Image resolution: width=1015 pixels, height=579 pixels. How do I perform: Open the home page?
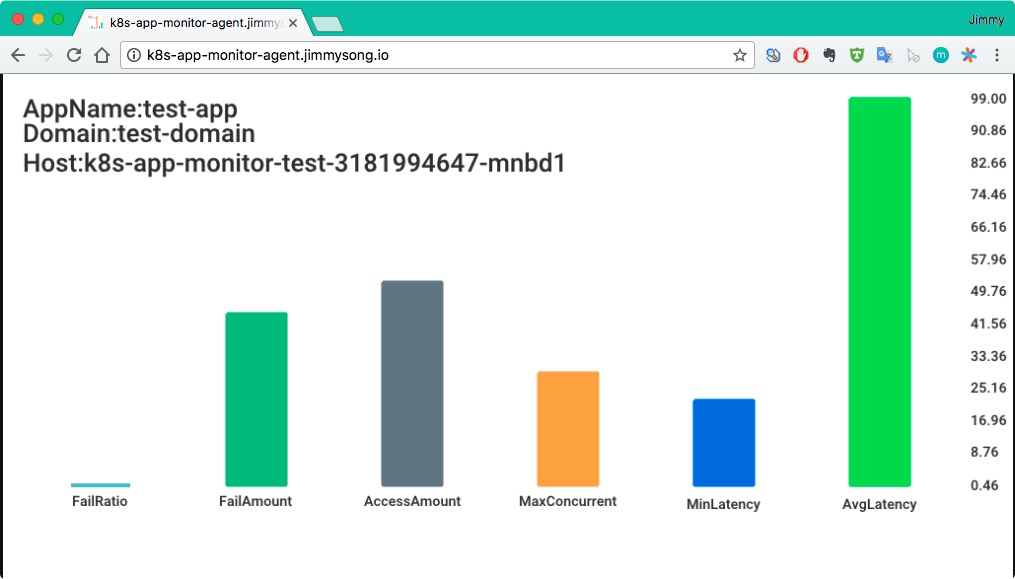pyautogui.click(x=101, y=56)
